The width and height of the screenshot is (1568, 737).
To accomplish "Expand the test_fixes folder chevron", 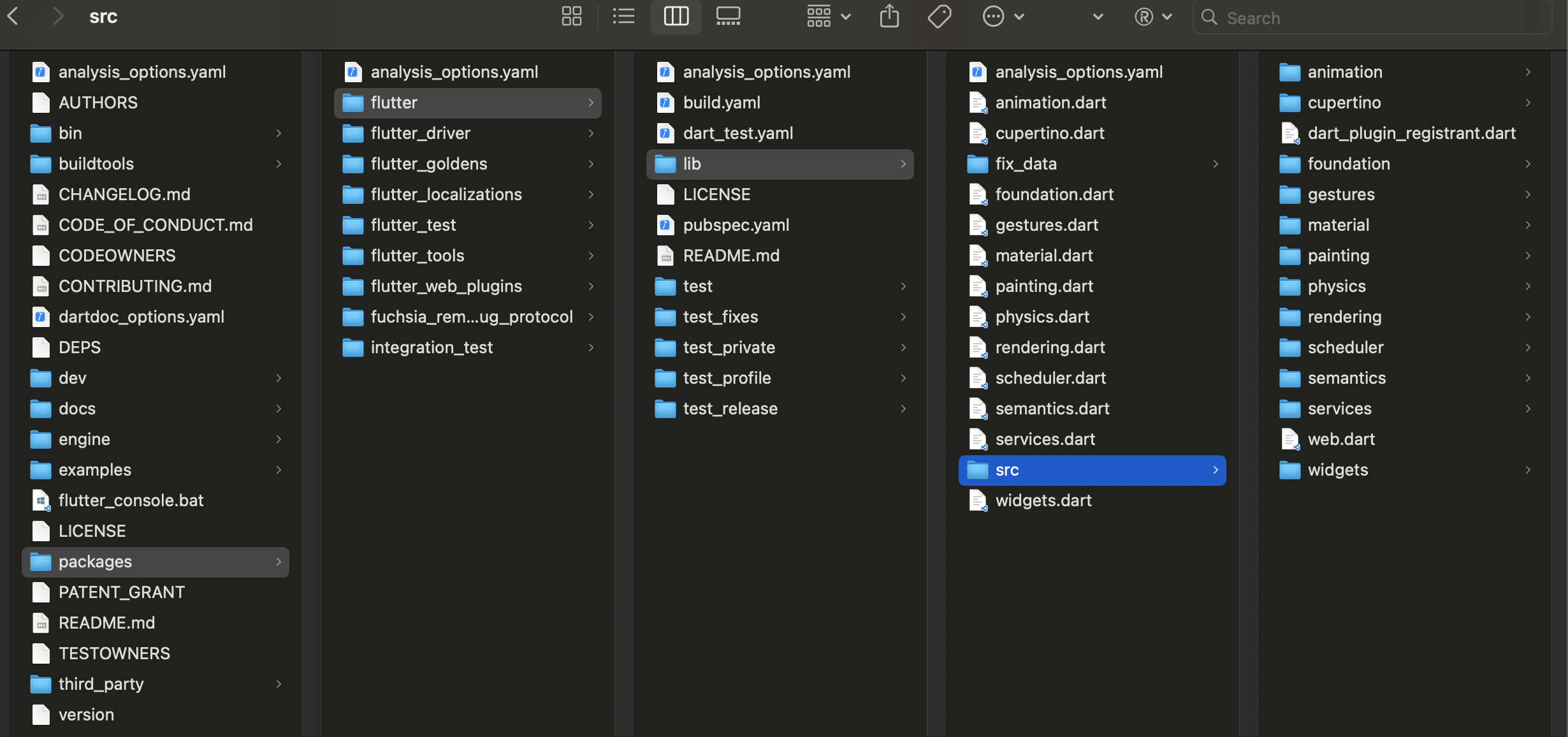I will 903,317.
